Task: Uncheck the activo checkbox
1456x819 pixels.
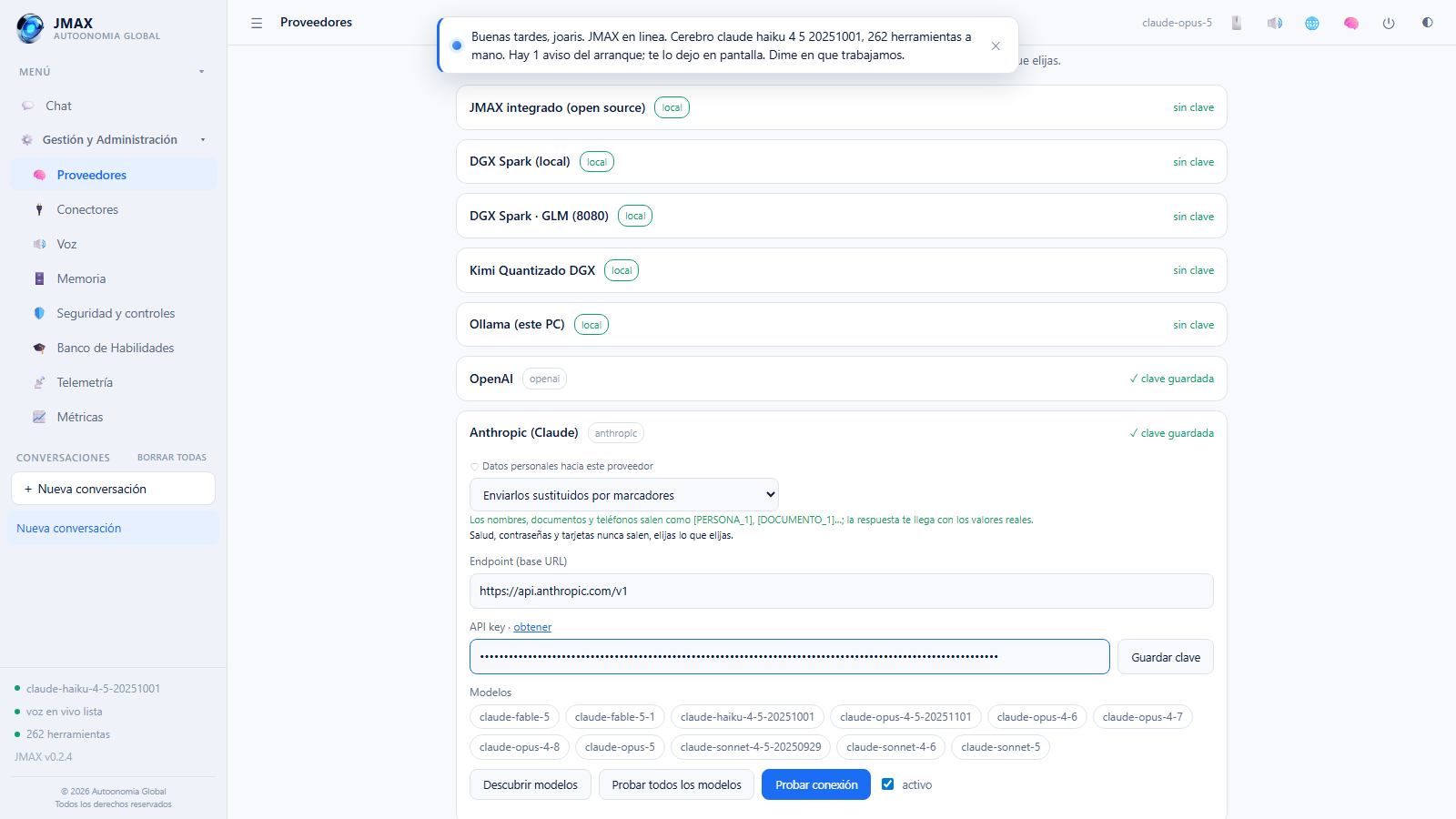Action: (x=887, y=784)
